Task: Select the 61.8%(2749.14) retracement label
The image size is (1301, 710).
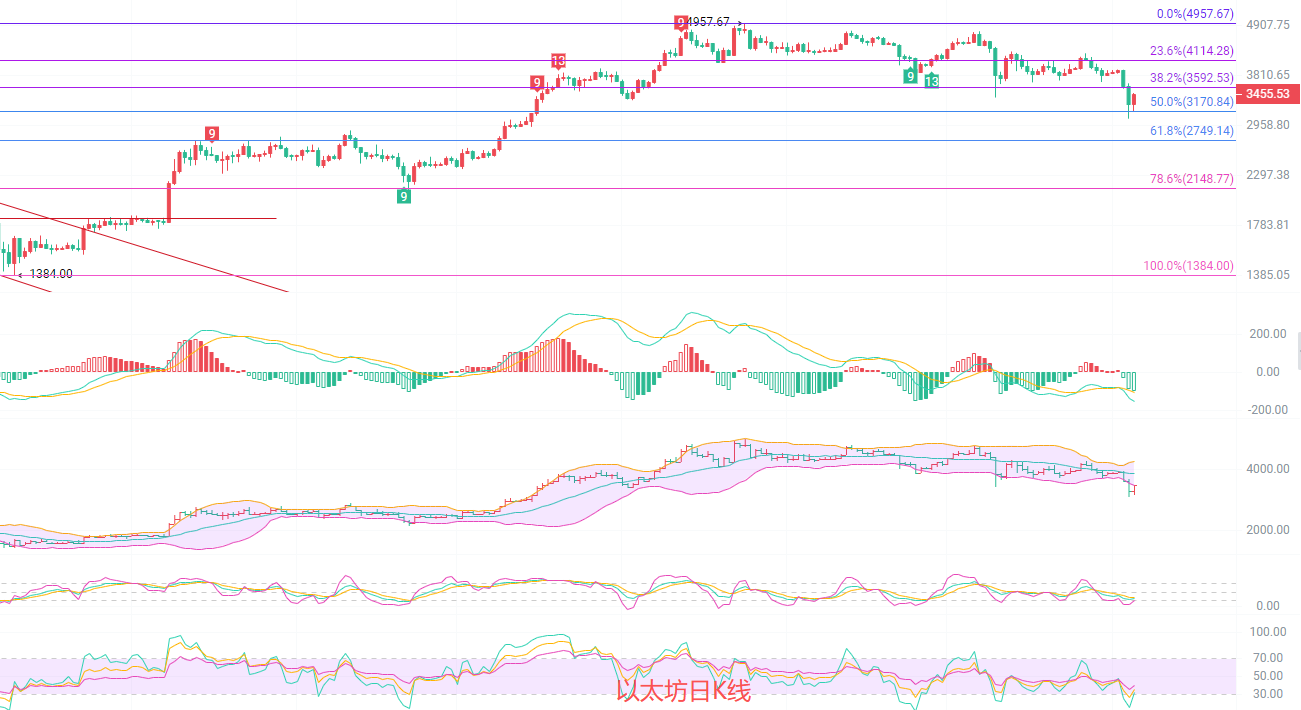Action: pyautogui.click(x=1191, y=131)
